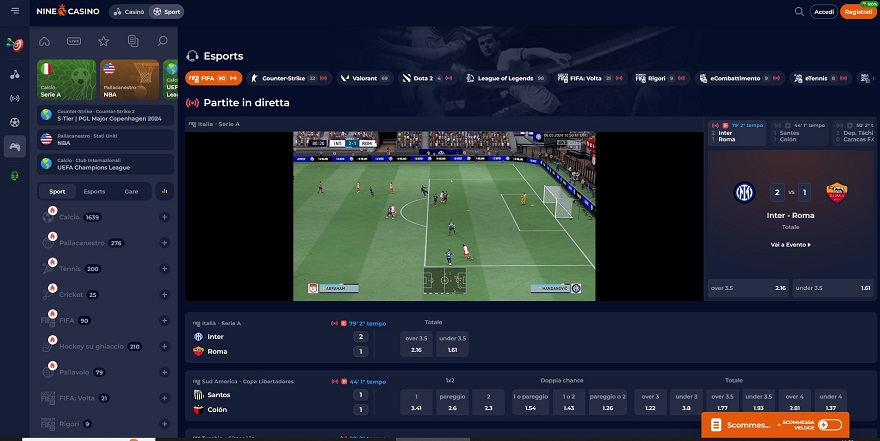Viewport: 880px width, 441px height.
Task: Open bet slip document icon
Action: tap(133, 41)
